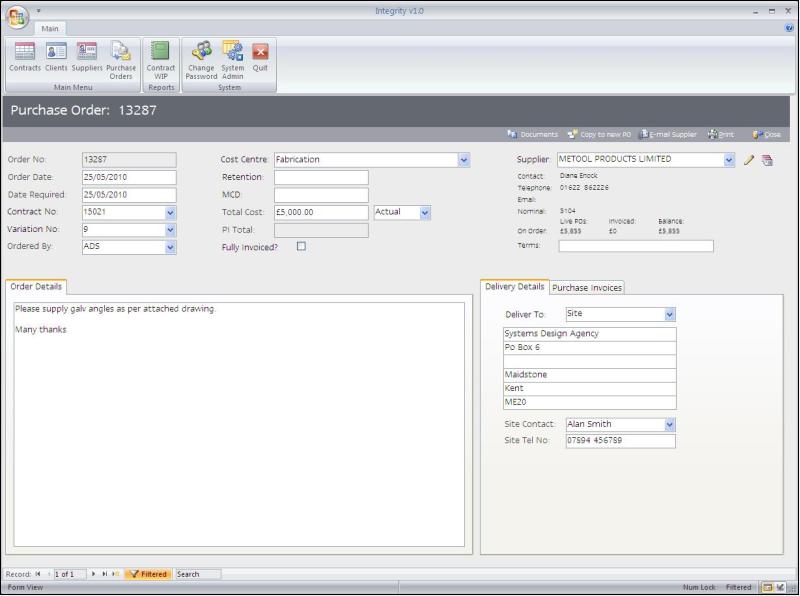Open the Supplier dropdown list
Viewport: 800px width, 596px height.
point(729,159)
